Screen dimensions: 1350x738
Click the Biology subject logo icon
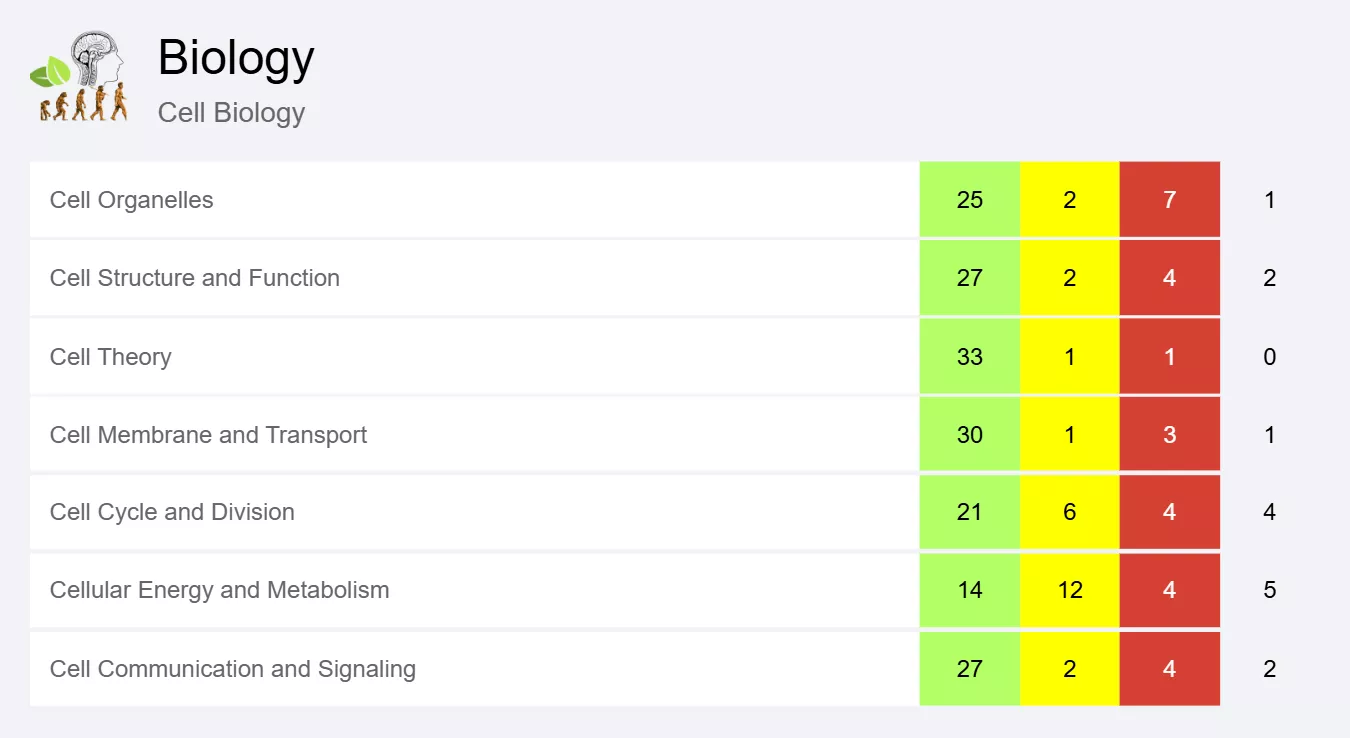(x=80, y=77)
